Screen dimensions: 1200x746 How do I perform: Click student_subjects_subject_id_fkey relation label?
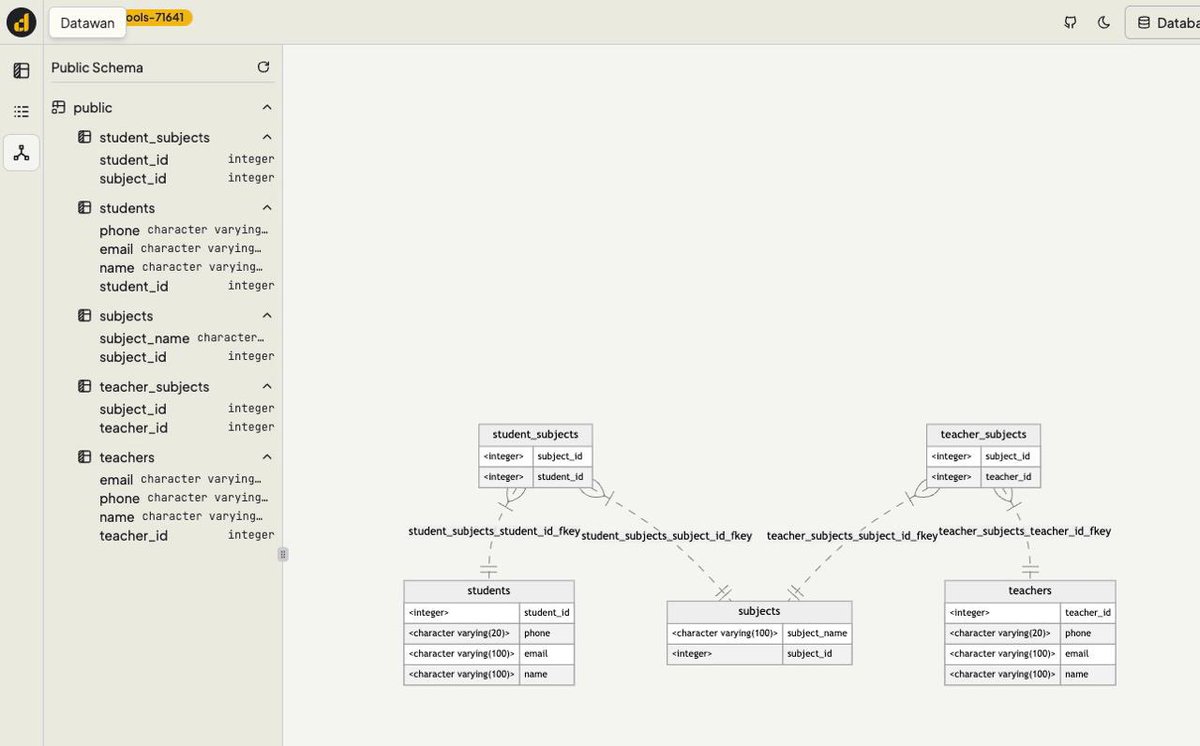point(667,536)
